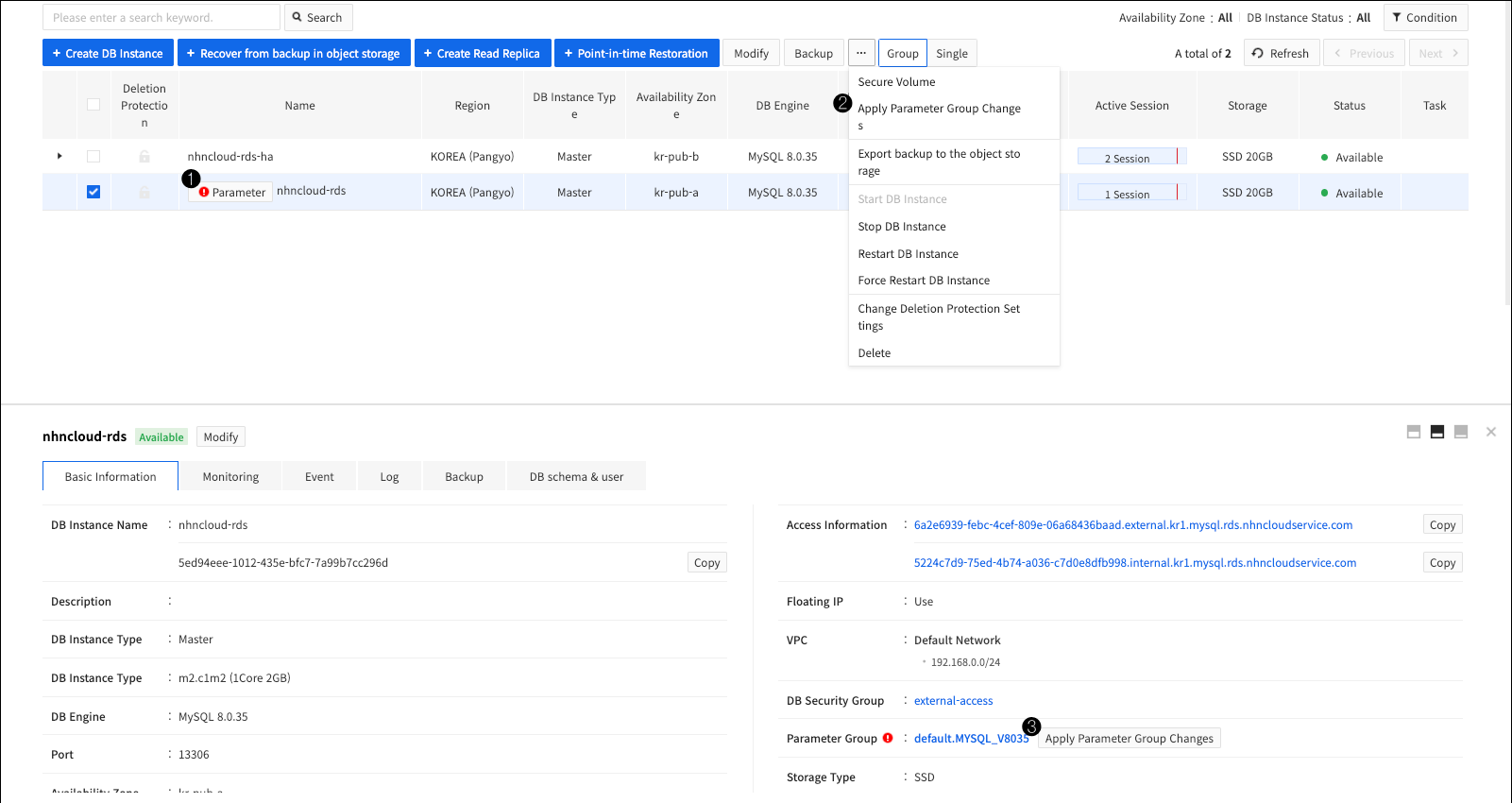
Task: Uncheck the nhncloud-rds row checkbox
Action: (93, 192)
